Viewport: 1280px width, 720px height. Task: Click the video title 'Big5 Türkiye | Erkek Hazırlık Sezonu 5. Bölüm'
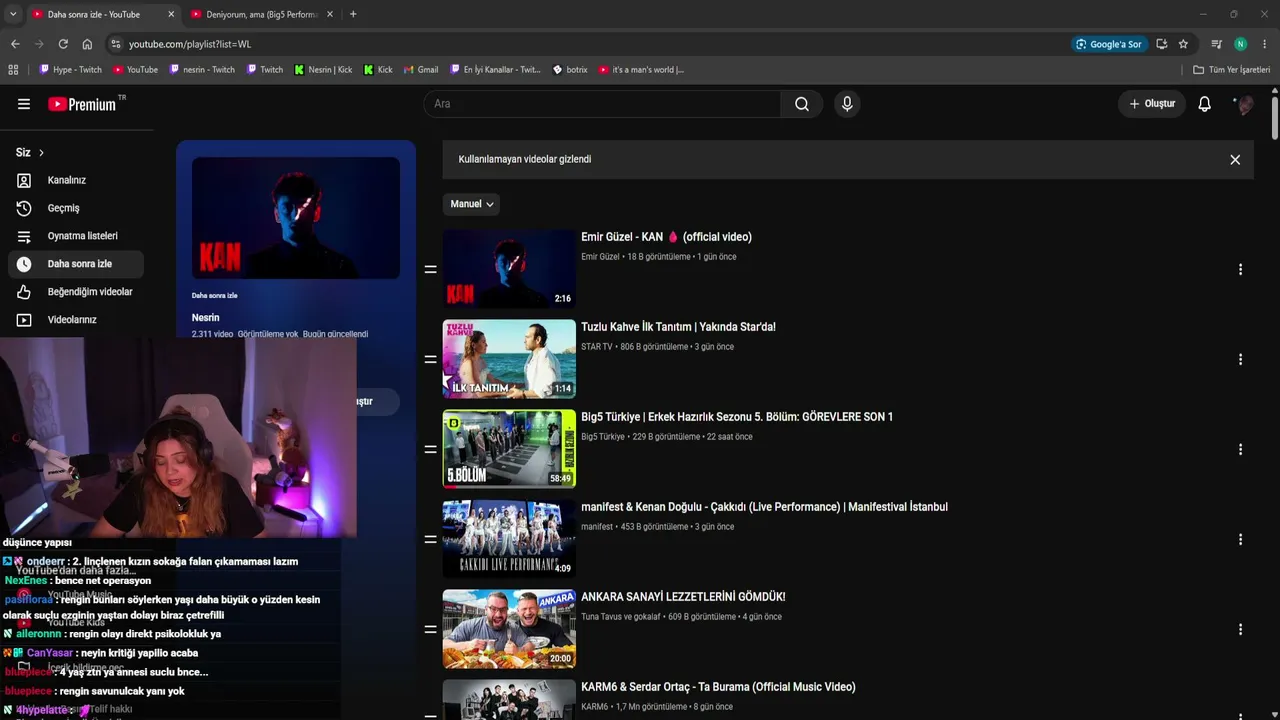click(x=737, y=417)
